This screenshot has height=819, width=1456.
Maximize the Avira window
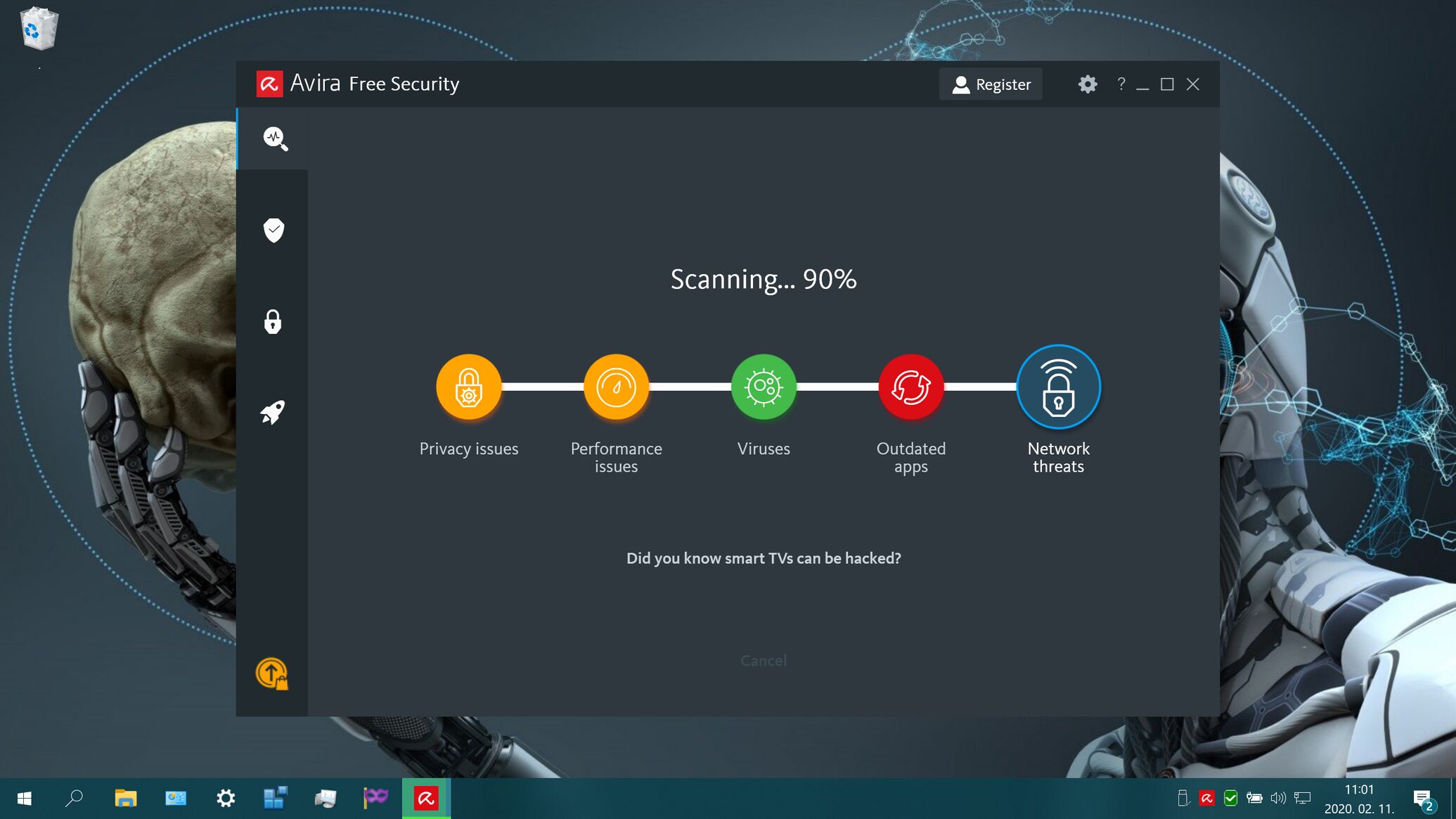[x=1167, y=84]
